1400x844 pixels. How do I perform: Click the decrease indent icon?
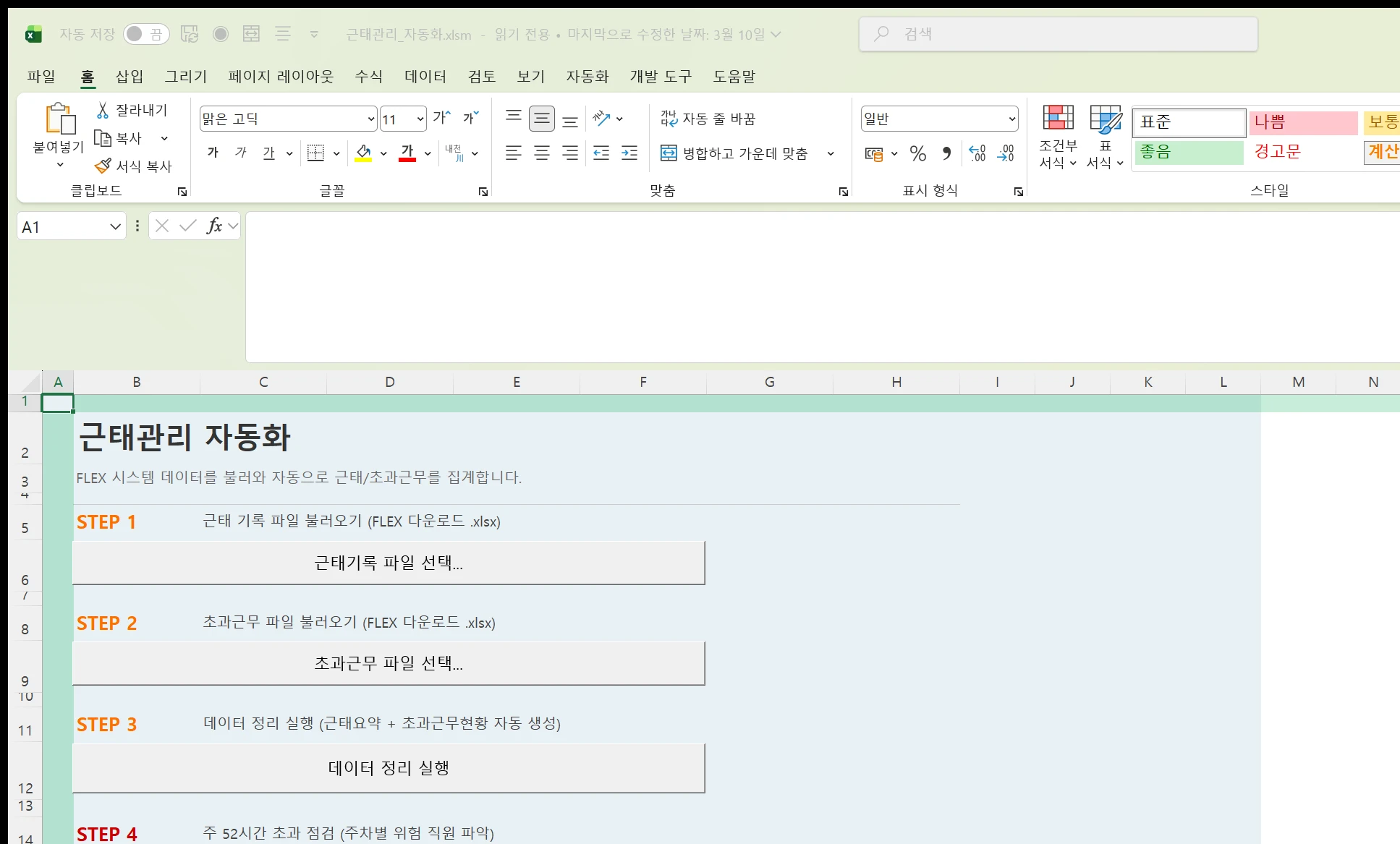(601, 153)
